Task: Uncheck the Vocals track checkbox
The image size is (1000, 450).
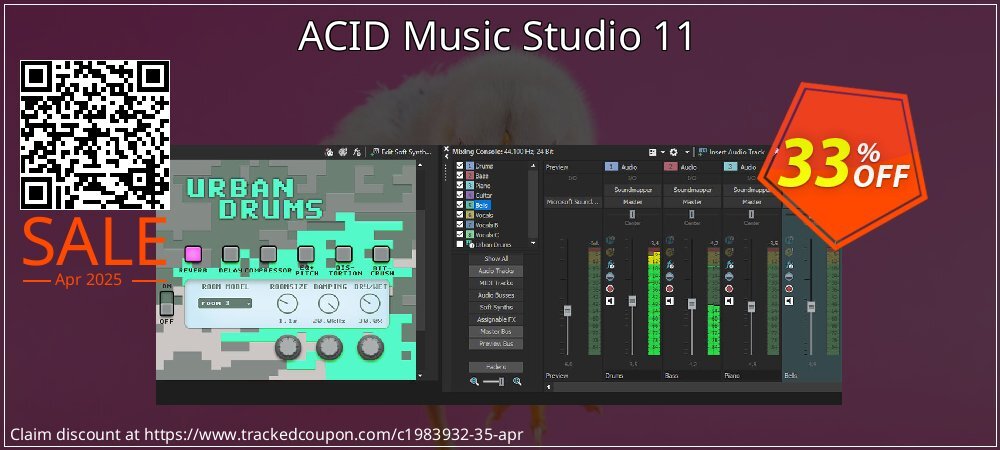Action: [460, 215]
